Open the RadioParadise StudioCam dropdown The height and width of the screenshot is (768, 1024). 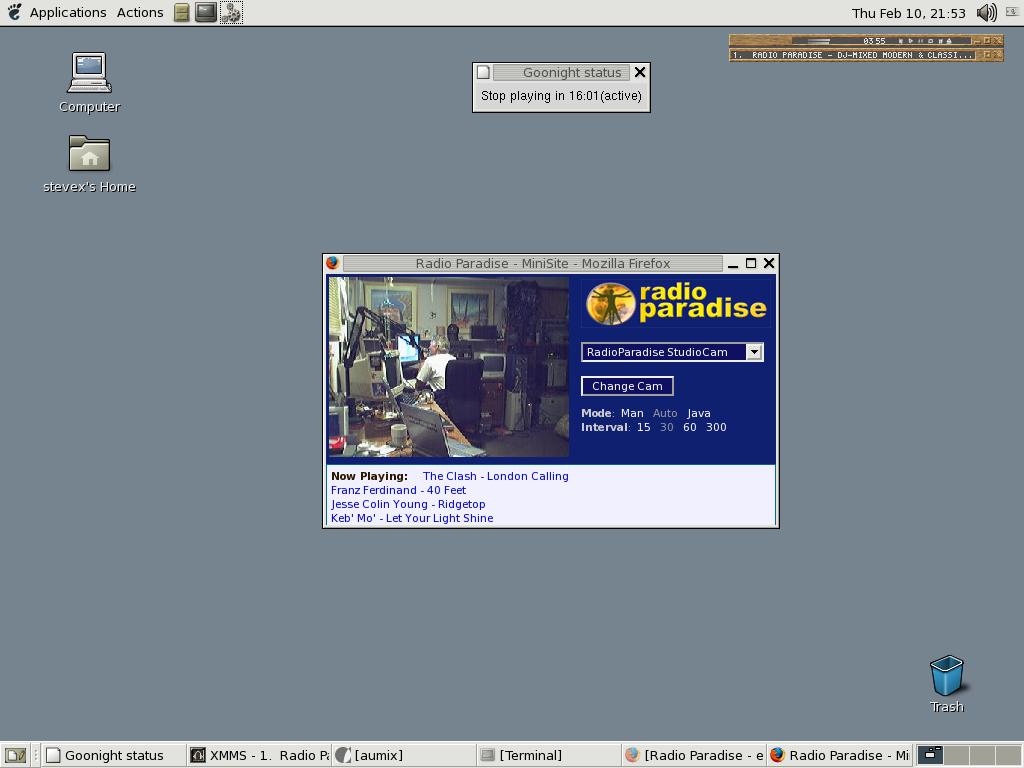[672, 352]
